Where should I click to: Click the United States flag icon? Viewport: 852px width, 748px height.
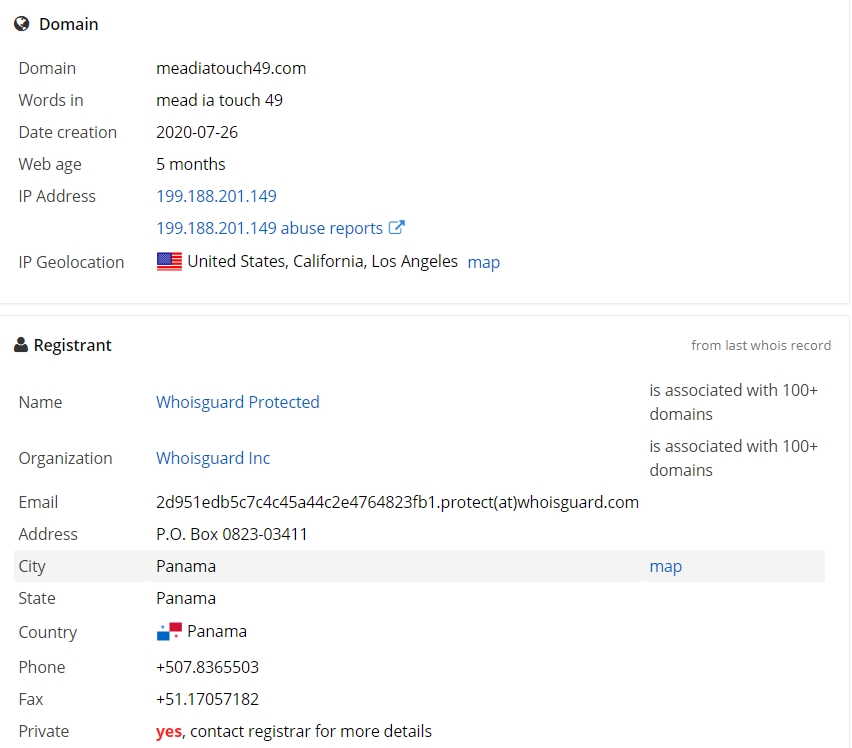170,261
